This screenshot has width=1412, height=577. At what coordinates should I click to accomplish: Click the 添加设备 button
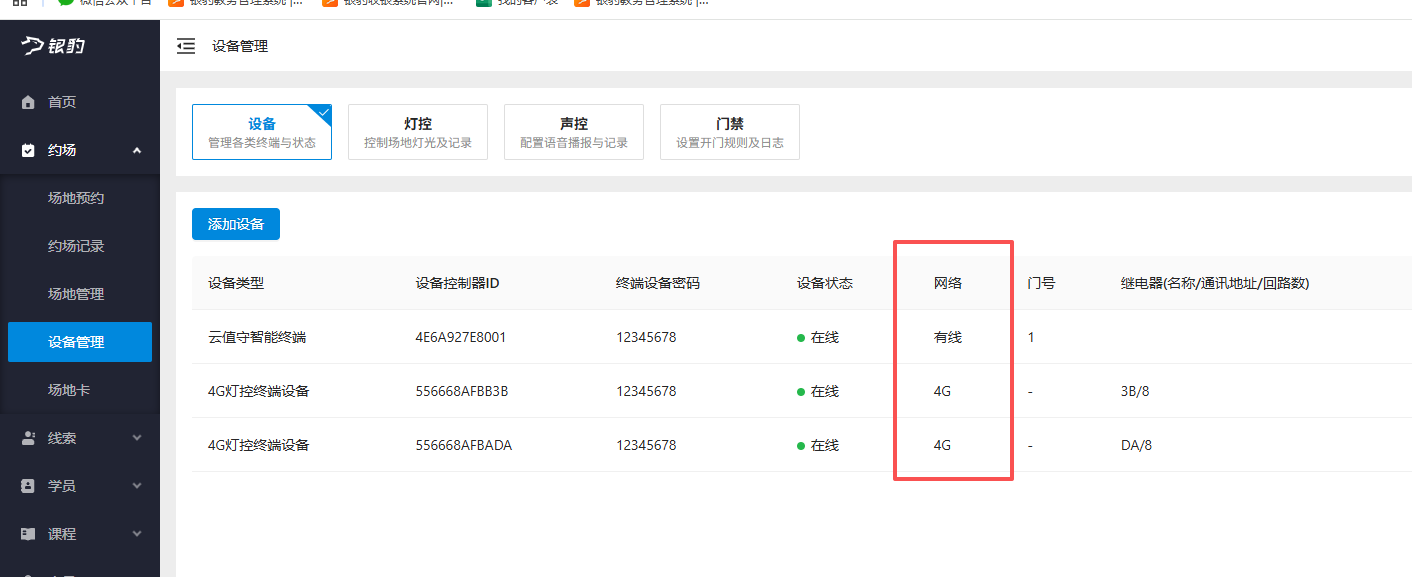235,224
